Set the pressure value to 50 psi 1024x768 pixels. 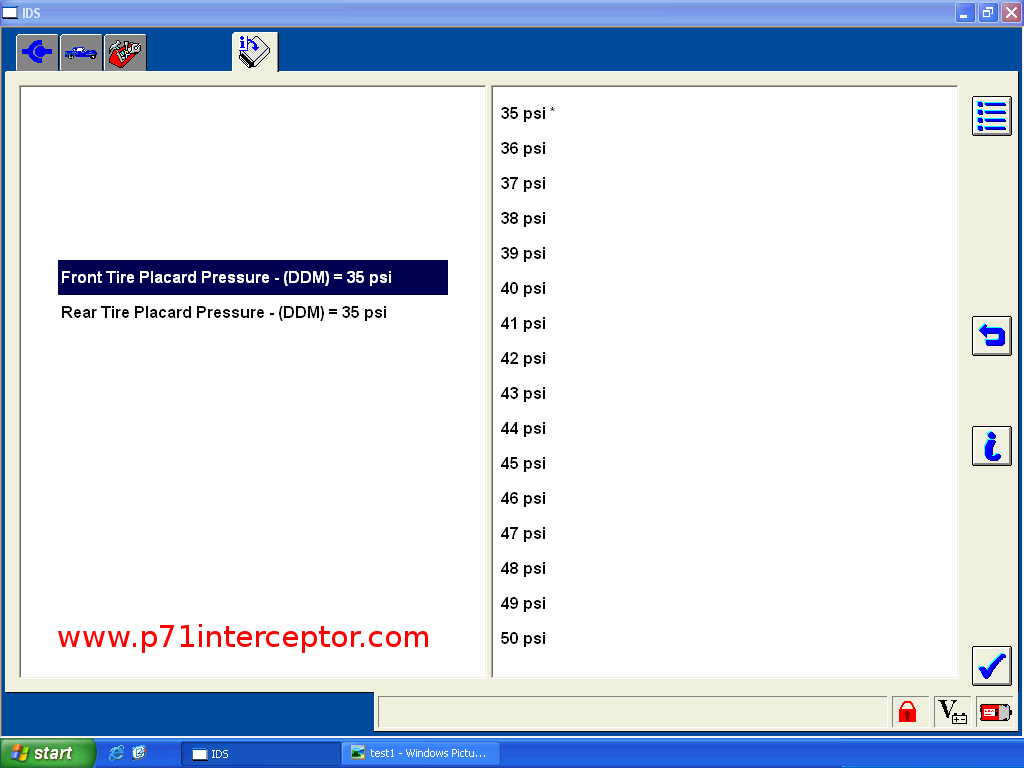tap(524, 639)
